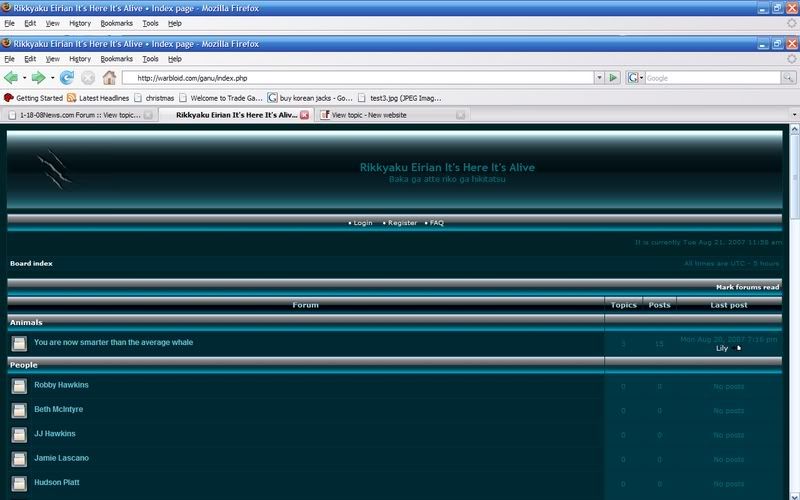The width and height of the screenshot is (800, 500).
Task: Open the list all tabs dropdown
Action: coord(794,115)
